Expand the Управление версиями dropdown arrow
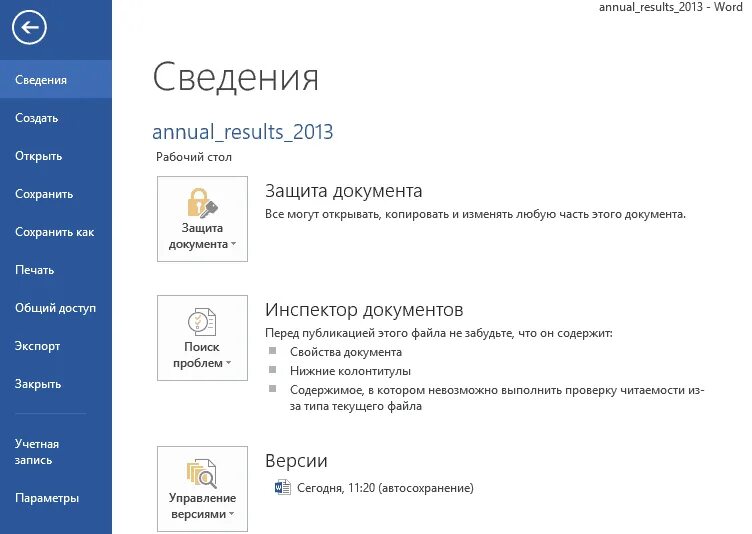The image size is (752, 534). [232, 514]
